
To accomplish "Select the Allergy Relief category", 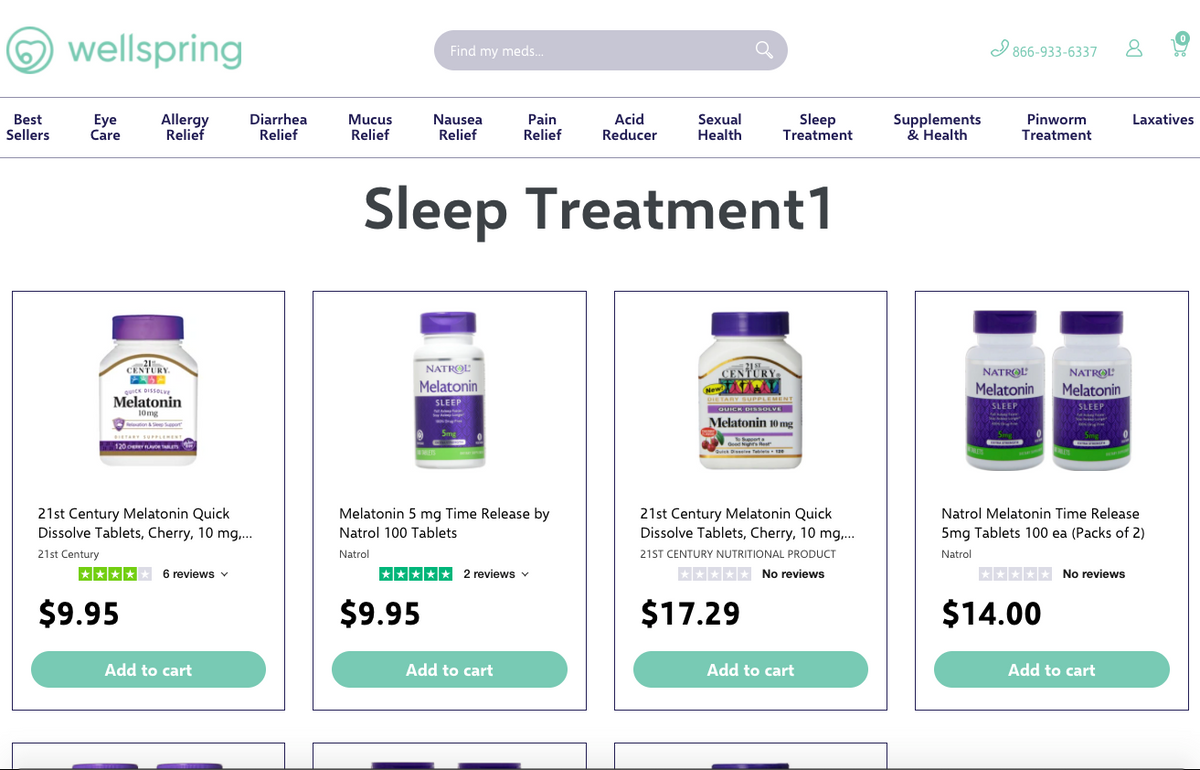I will point(185,127).
